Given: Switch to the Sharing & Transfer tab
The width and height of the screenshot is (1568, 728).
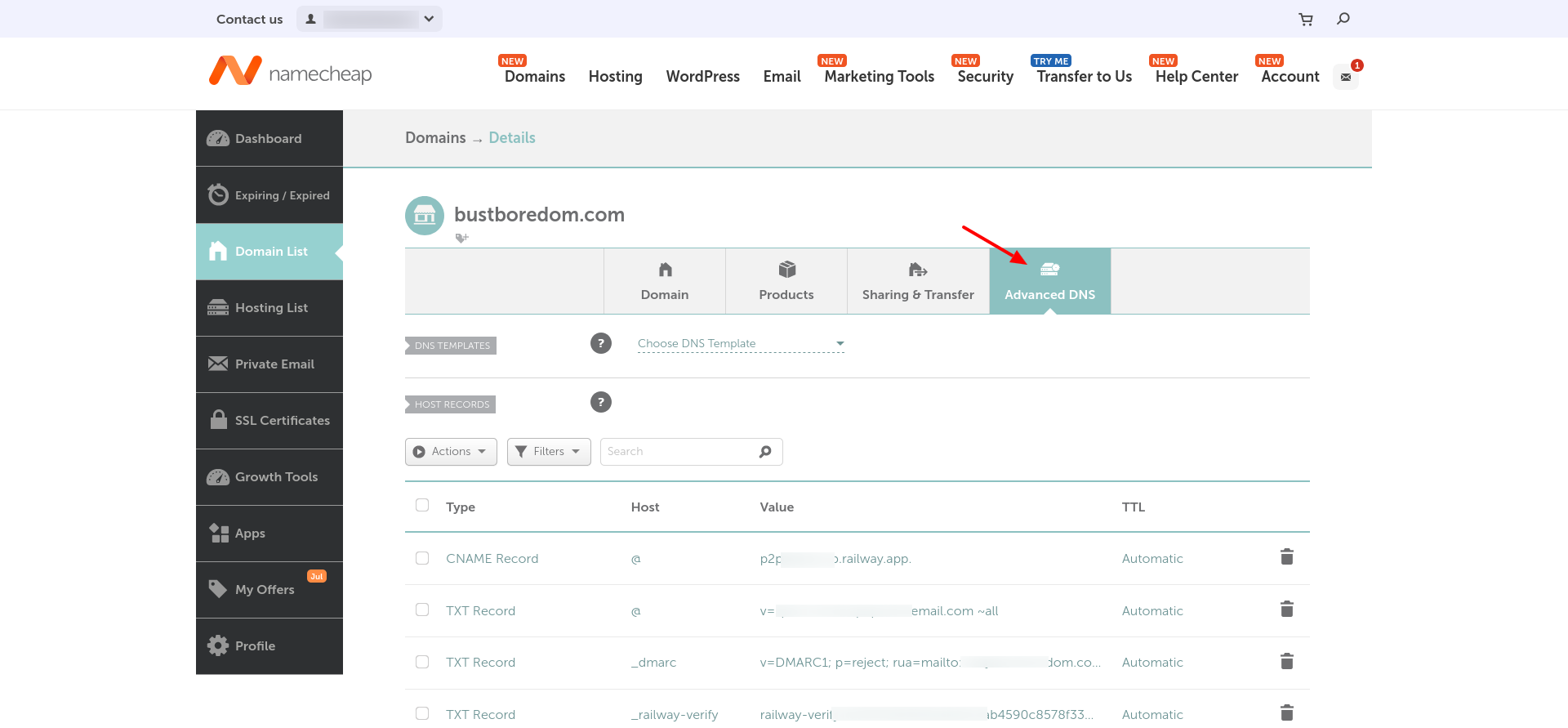Looking at the screenshot, I should pos(918,281).
